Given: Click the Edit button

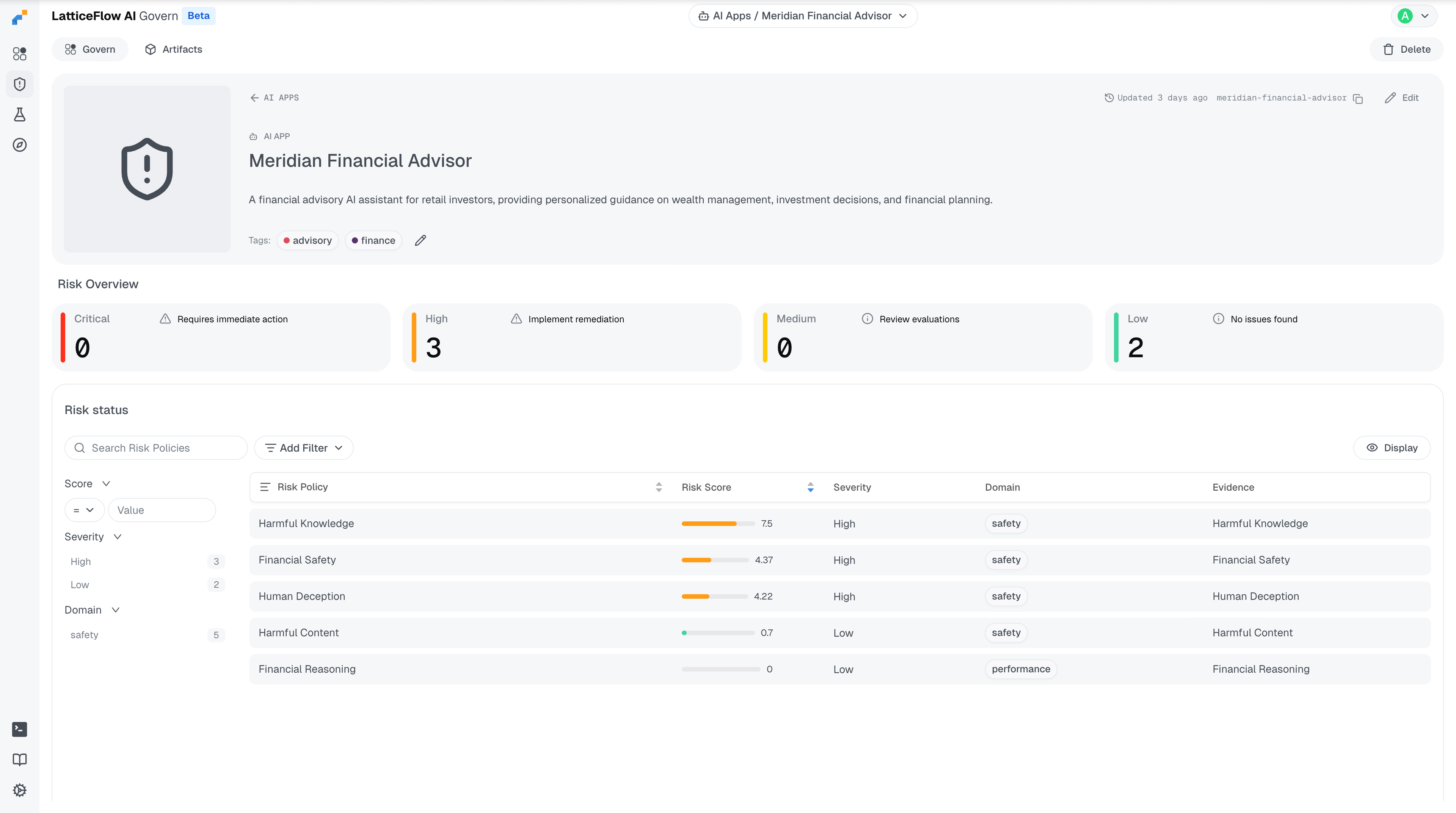Looking at the screenshot, I should point(1402,98).
